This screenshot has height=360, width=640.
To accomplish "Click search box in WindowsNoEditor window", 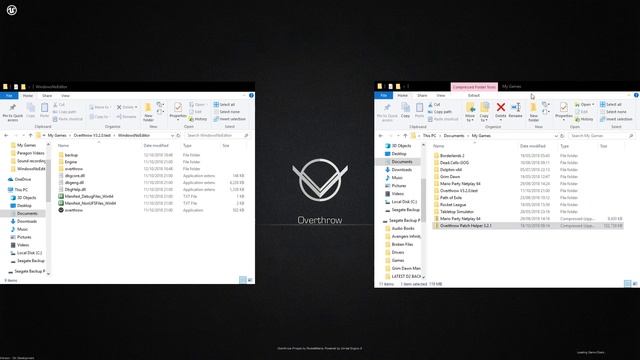I will 217,135.
